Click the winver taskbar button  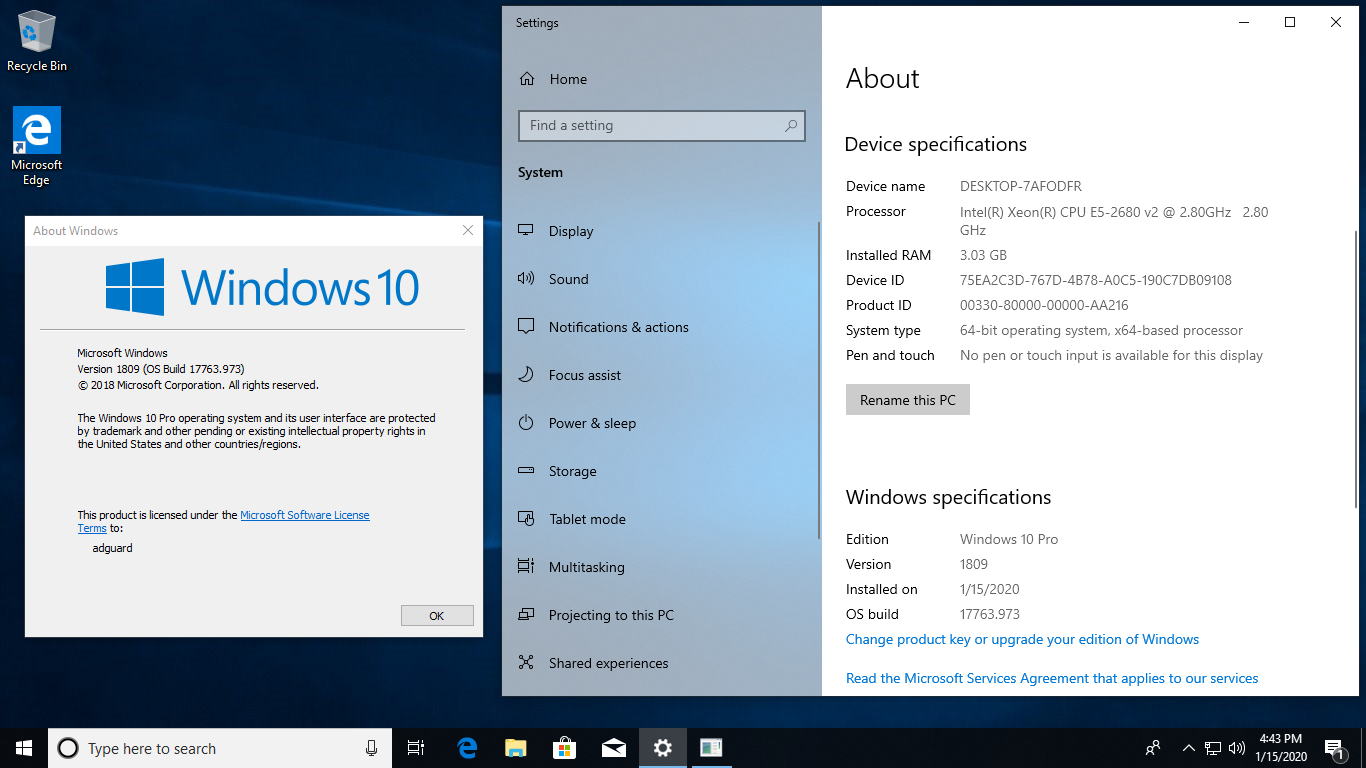click(x=711, y=748)
